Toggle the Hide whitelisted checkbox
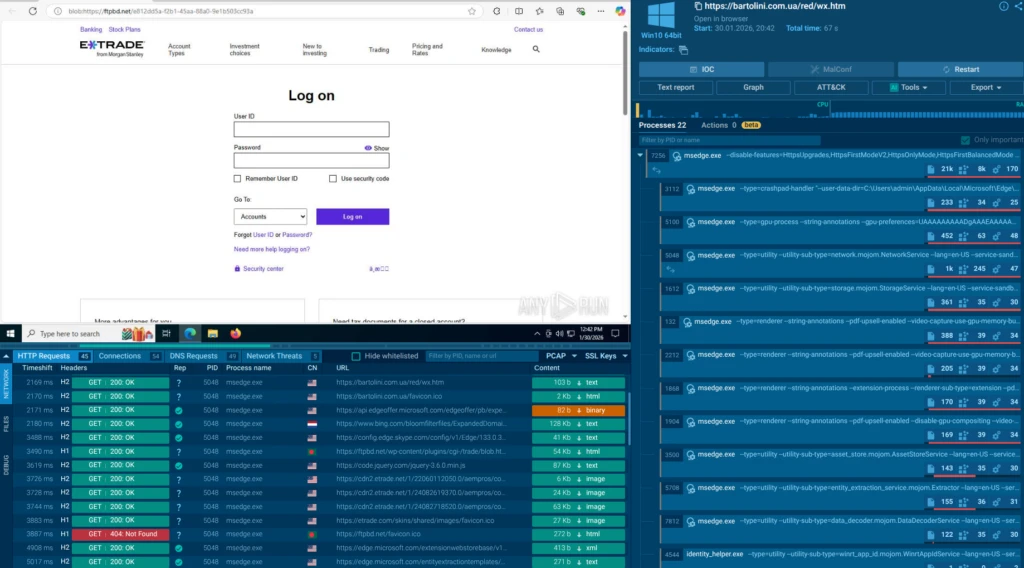This screenshot has height=568, width=1024. [357, 356]
